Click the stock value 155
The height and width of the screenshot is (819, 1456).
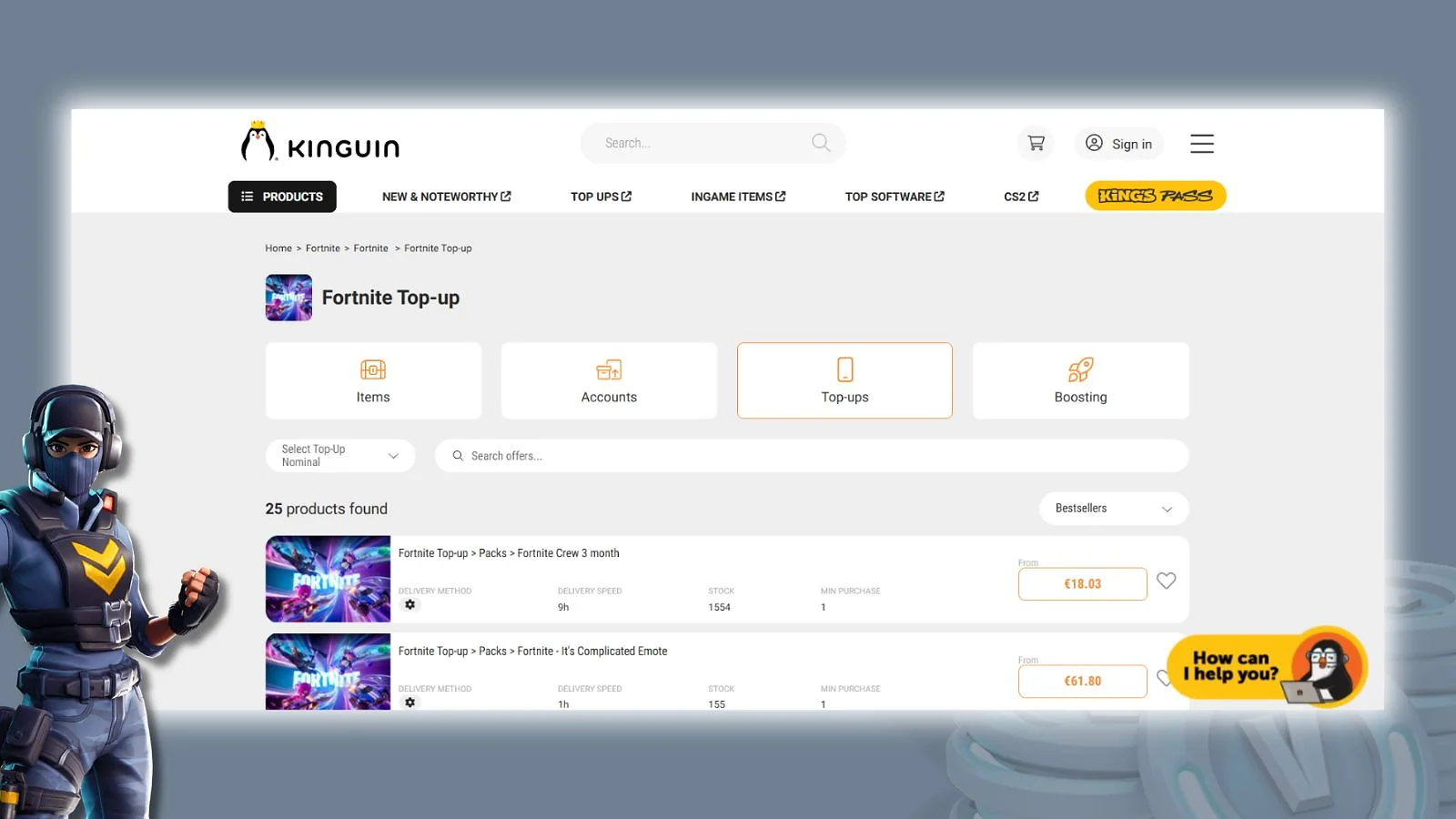tap(717, 704)
